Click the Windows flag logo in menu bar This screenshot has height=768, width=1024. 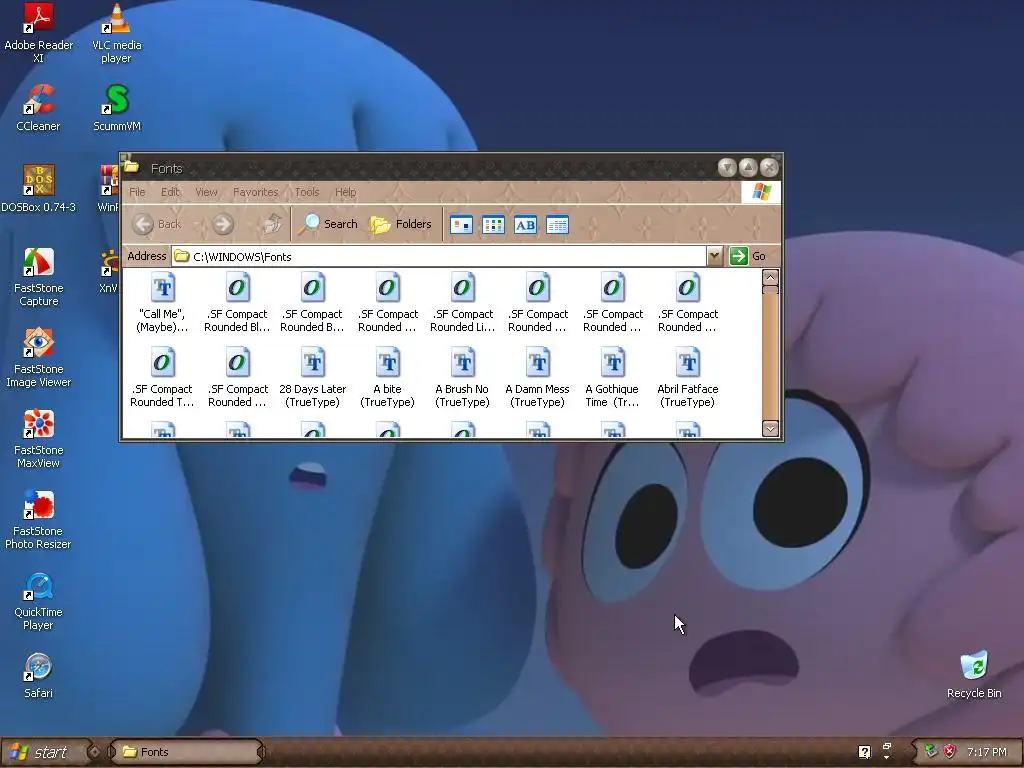coord(761,192)
